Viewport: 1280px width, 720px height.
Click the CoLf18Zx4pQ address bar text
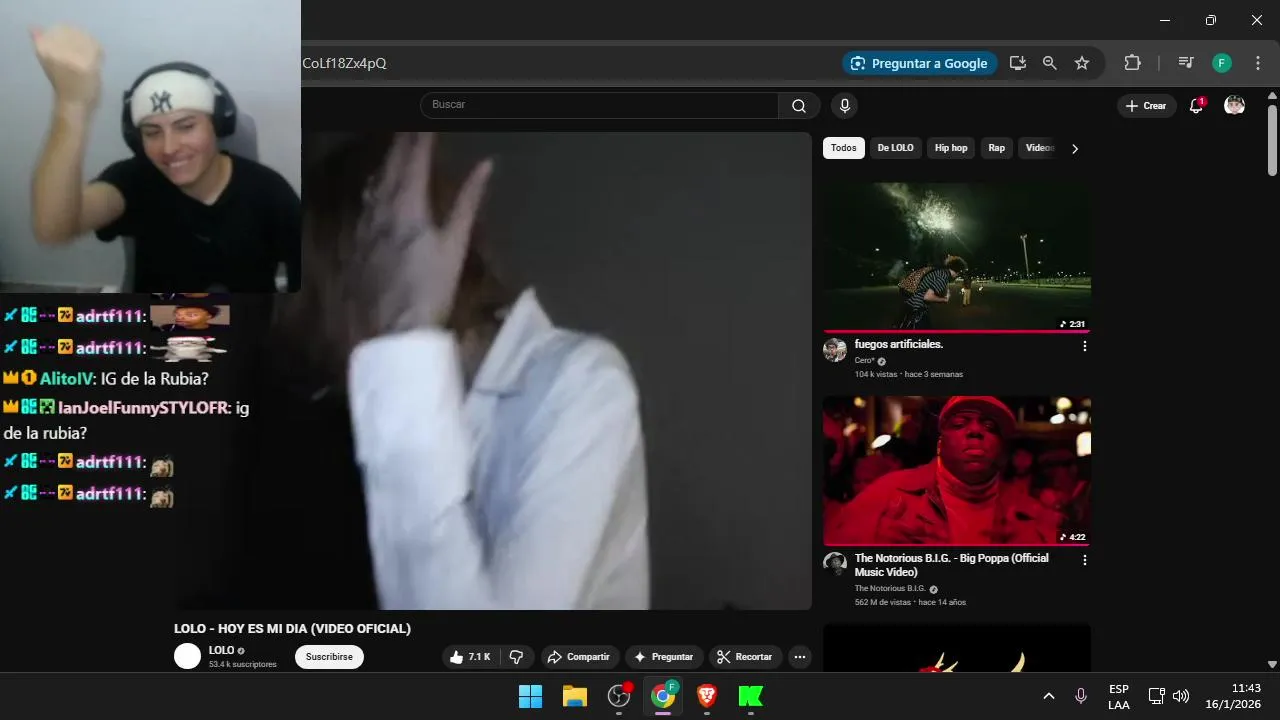(x=344, y=63)
